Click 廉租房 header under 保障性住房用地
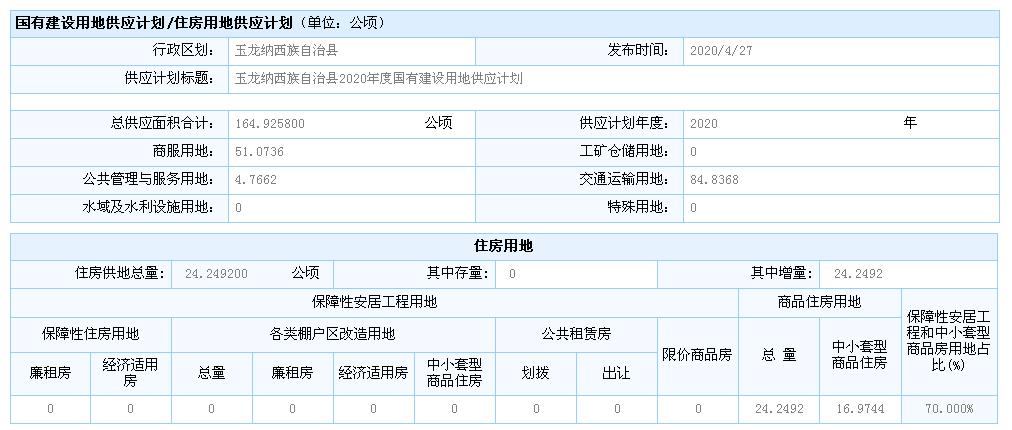1012x430 pixels. [50, 373]
